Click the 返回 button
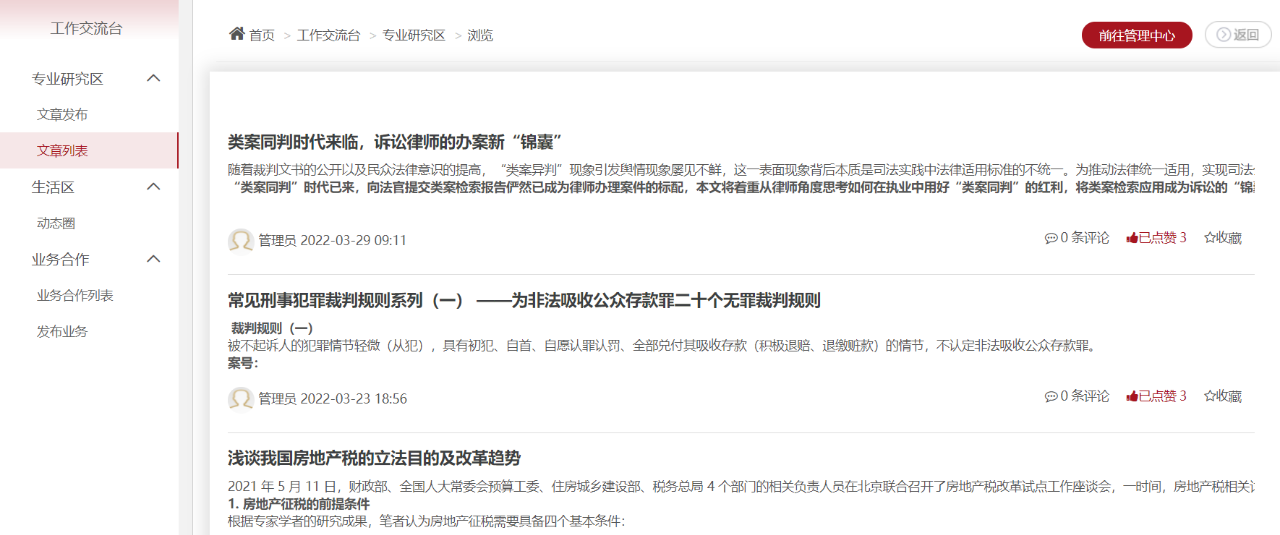 (x=1238, y=35)
